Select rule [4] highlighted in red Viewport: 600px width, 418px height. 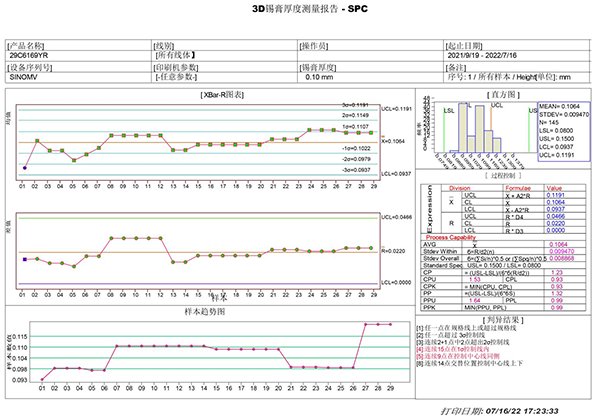pos(453,349)
